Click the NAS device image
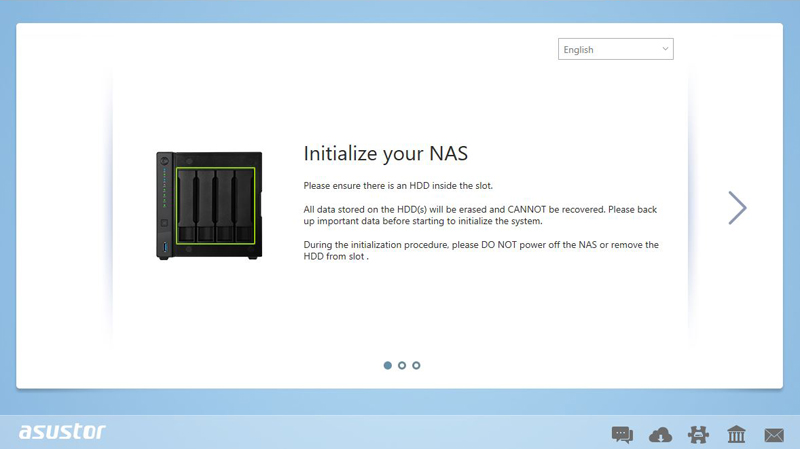The width and height of the screenshot is (800, 449). pos(209,206)
